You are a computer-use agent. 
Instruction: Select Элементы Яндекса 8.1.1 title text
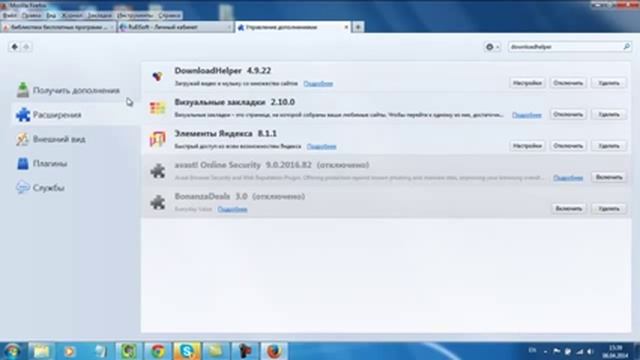click(x=226, y=133)
